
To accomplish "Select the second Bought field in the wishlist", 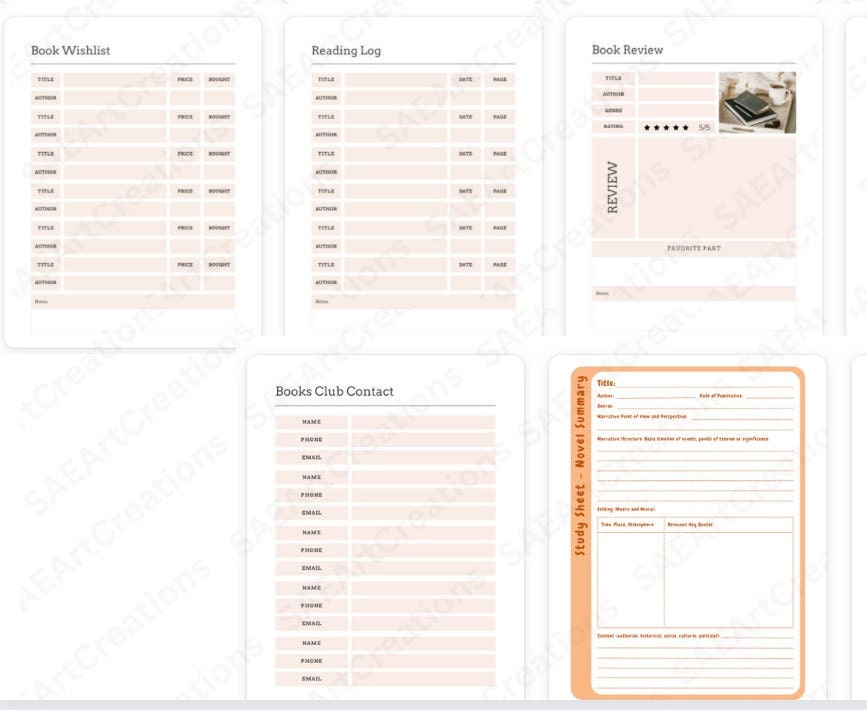I will tap(219, 116).
